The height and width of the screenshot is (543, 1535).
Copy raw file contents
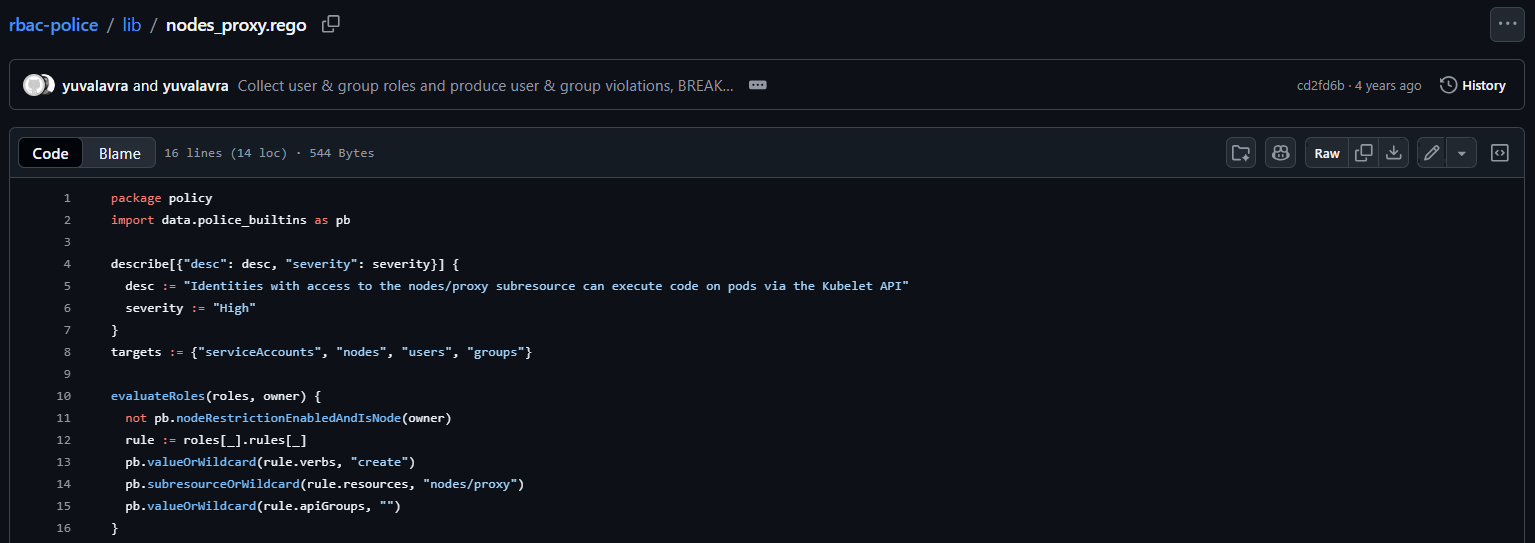click(1363, 153)
